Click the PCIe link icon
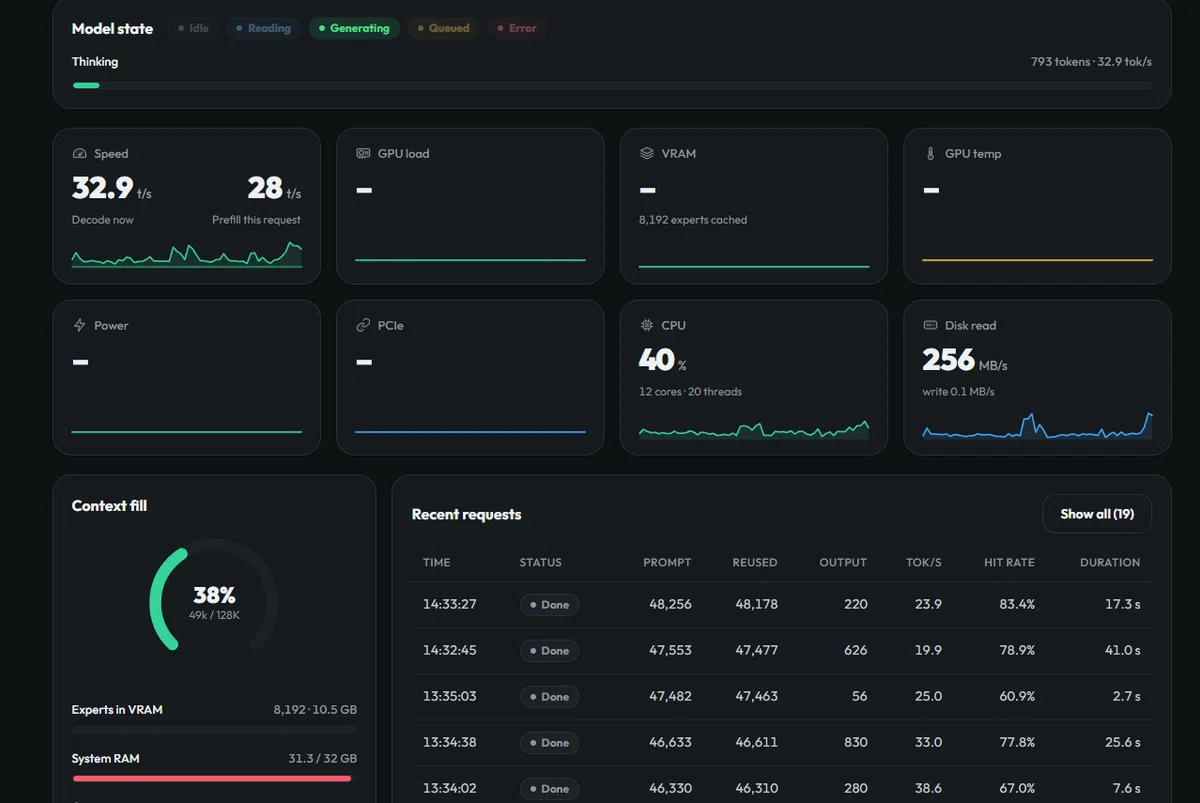This screenshot has height=803, width=1200. (364, 326)
